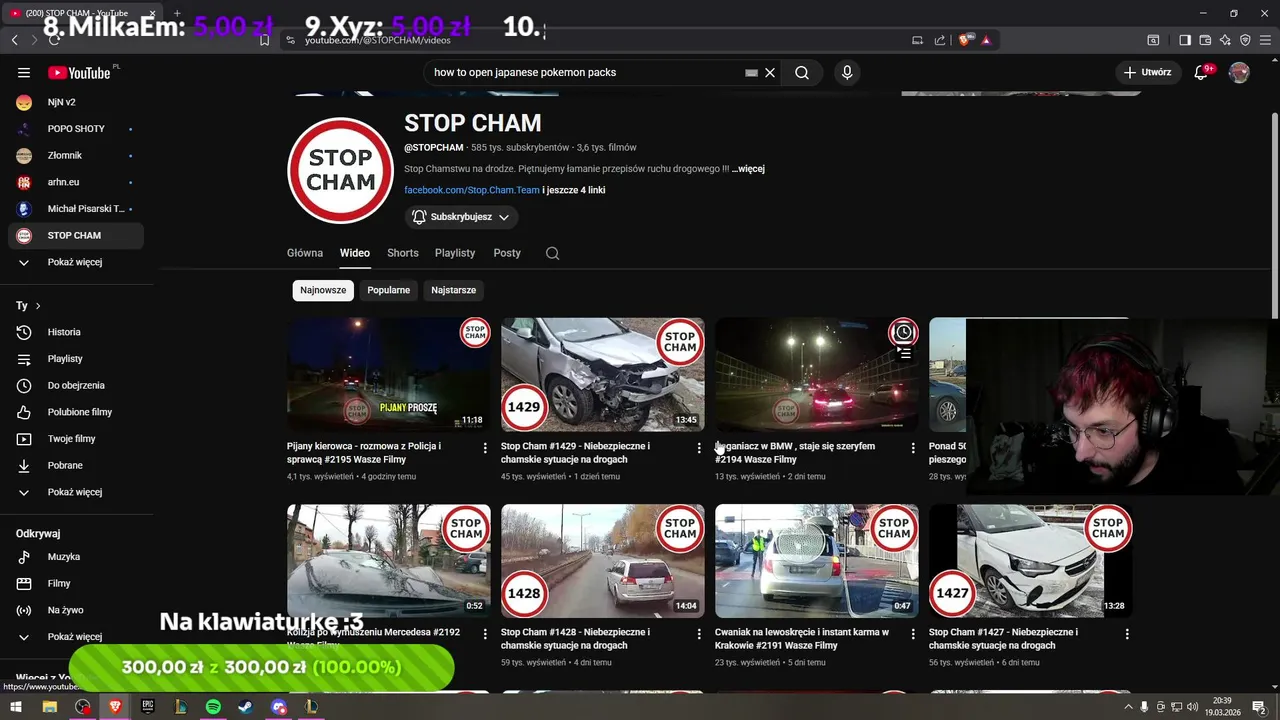Screen dimensions: 1280x720
Task: Open the on-screen keyboard in search box
Action: [x=751, y=72]
